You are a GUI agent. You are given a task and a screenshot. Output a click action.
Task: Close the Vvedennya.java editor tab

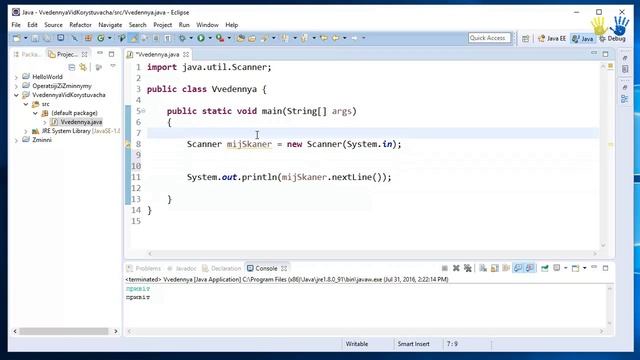click(x=186, y=54)
